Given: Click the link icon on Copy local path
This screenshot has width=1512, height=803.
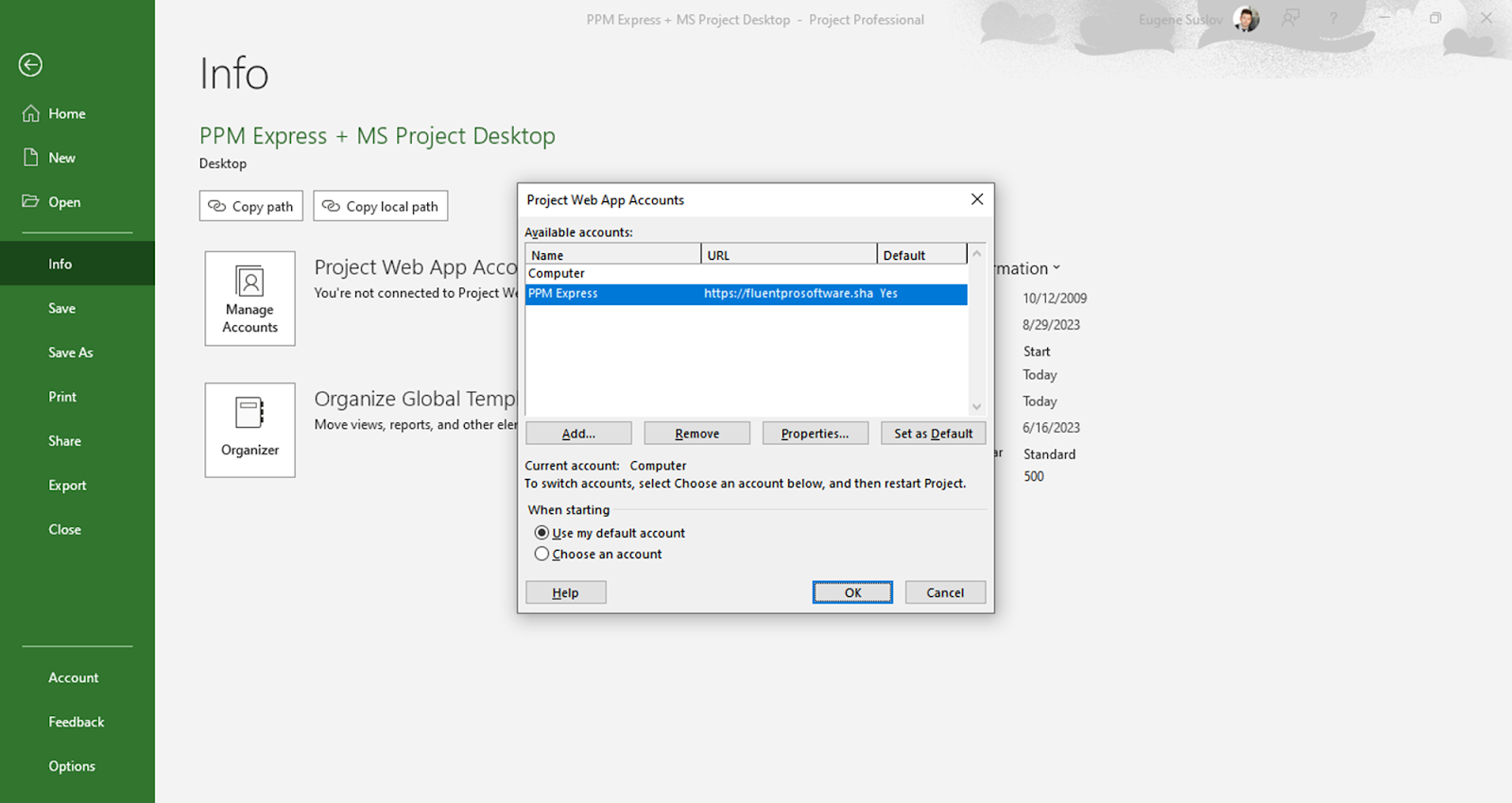Looking at the screenshot, I should coord(331,206).
